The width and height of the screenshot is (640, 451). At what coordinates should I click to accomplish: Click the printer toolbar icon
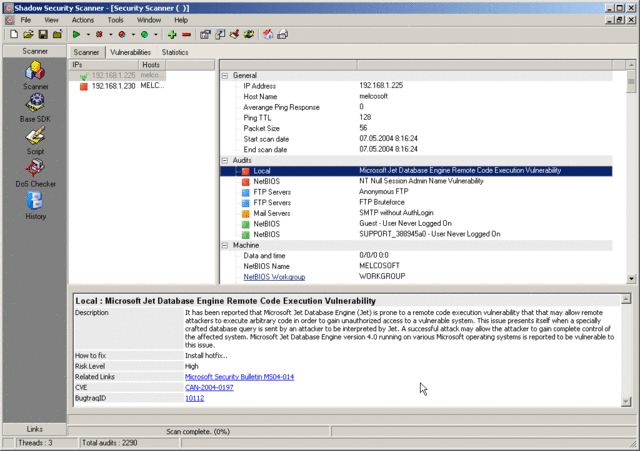pos(282,35)
